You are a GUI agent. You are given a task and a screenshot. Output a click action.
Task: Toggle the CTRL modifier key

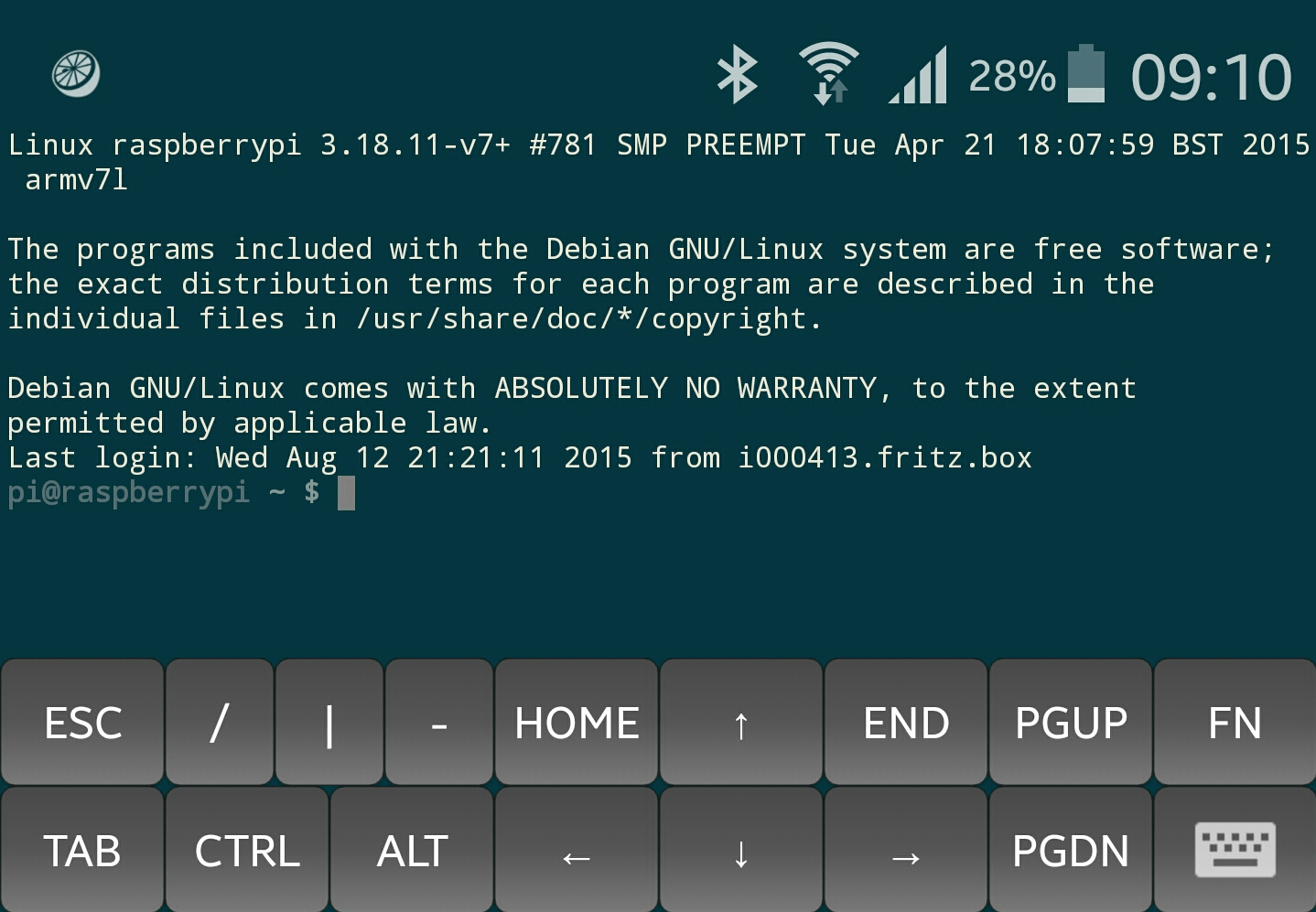tap(247, 851)
